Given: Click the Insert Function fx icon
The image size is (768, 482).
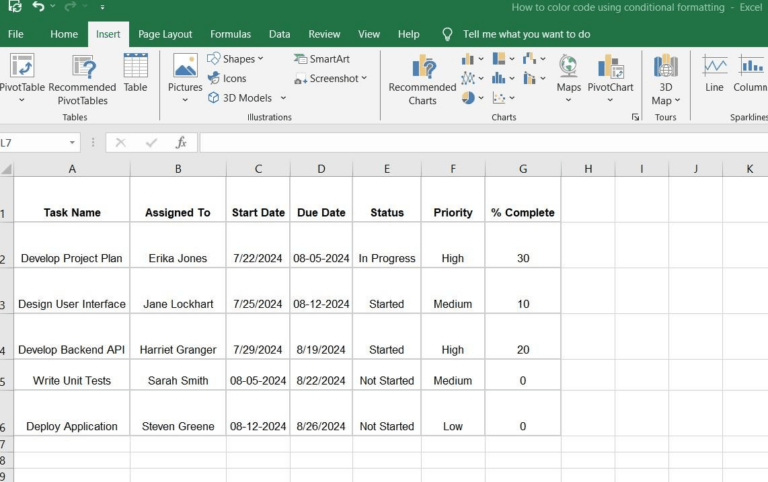Looking at the screenshot, I should point(181,143).
